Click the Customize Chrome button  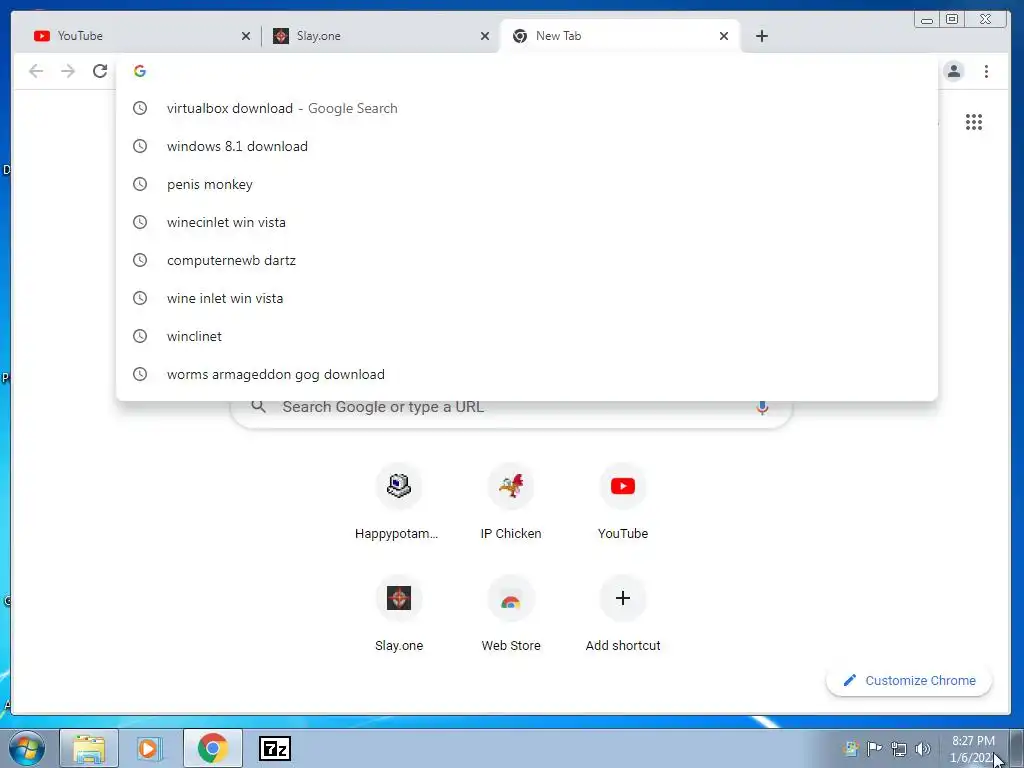tap(908, 680)
